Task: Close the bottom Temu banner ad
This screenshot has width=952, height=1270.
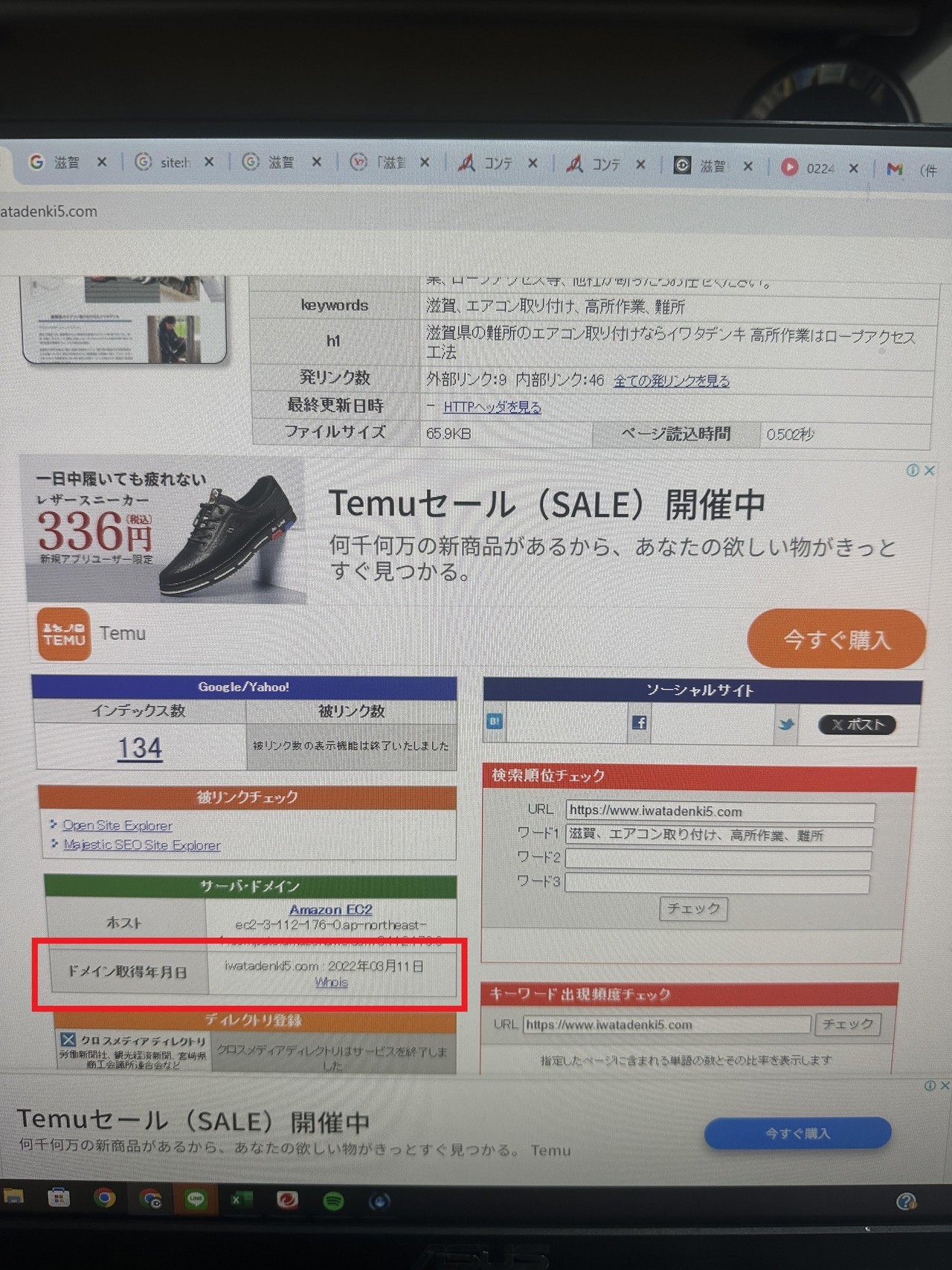Action: [x=945, y=1085]
